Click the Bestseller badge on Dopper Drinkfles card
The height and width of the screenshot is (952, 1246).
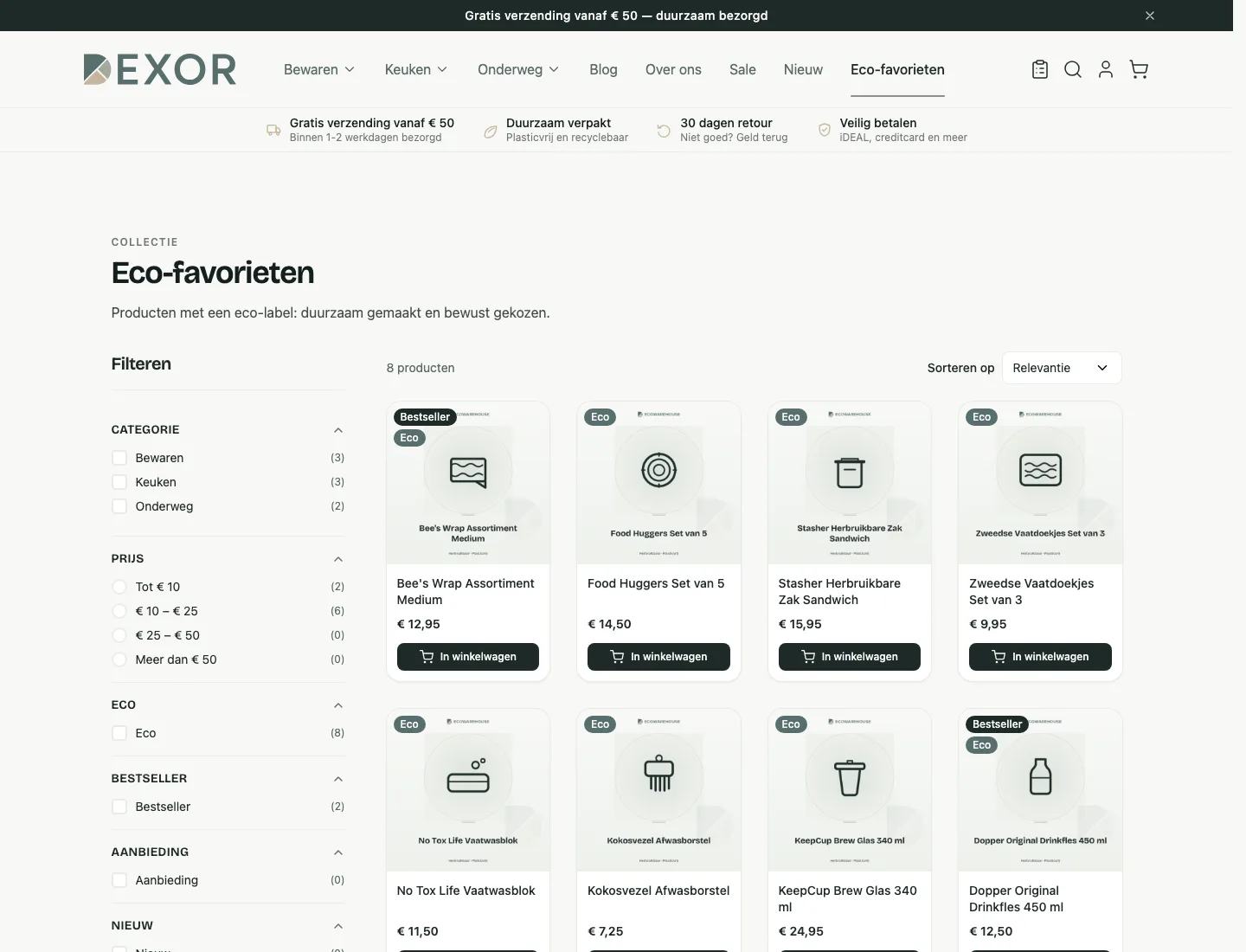(x=998, y=724)
